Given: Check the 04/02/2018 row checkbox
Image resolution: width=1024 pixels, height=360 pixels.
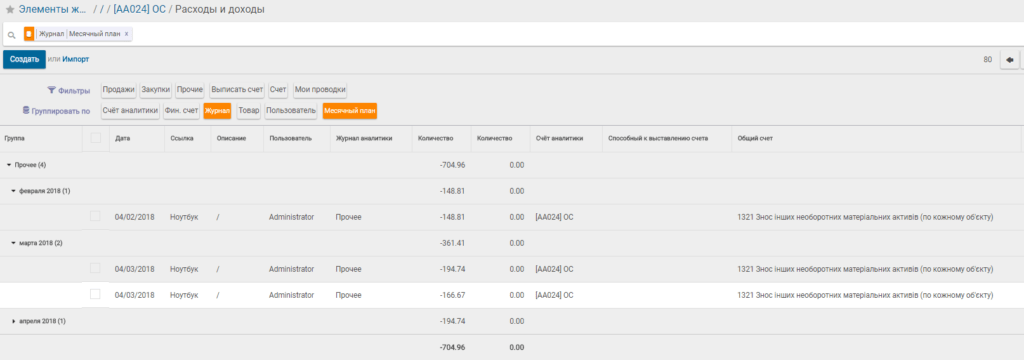Looking at the screenshot, I should tap(95, 216).
